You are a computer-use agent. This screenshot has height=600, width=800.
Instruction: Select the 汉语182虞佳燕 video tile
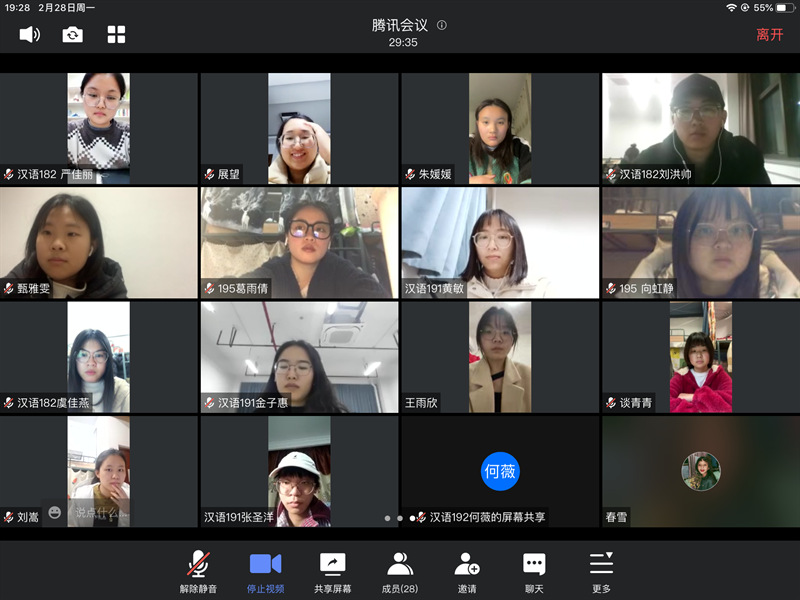[98, 357]
